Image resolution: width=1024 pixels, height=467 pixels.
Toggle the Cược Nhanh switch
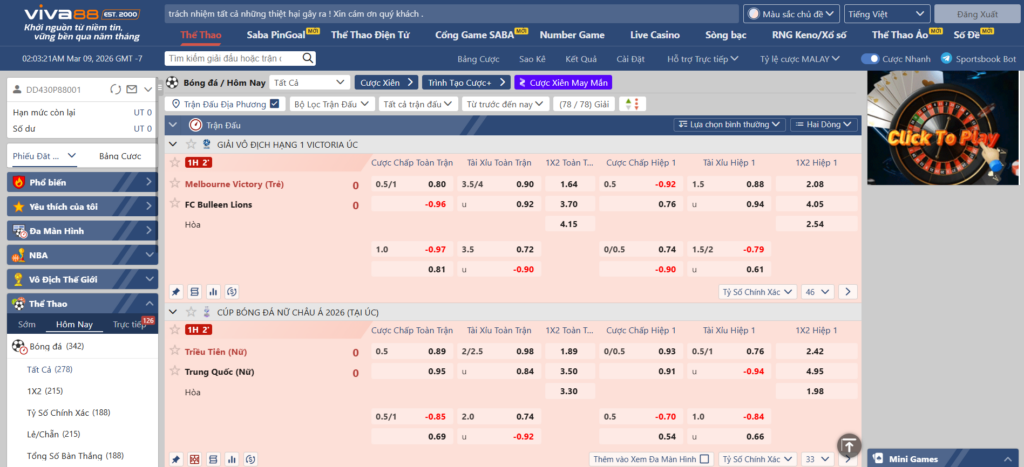click(870, 59)
